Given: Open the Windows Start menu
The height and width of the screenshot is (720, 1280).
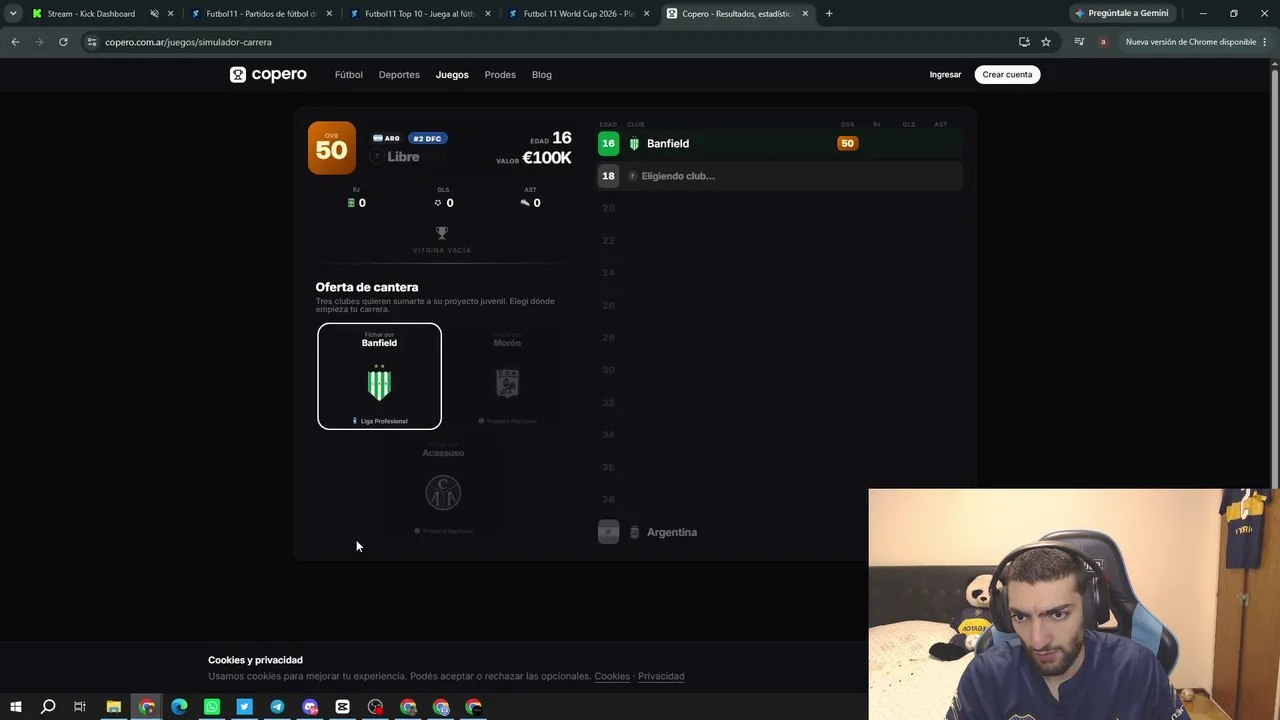Looking at the screenshot, I should pos(15,707).
